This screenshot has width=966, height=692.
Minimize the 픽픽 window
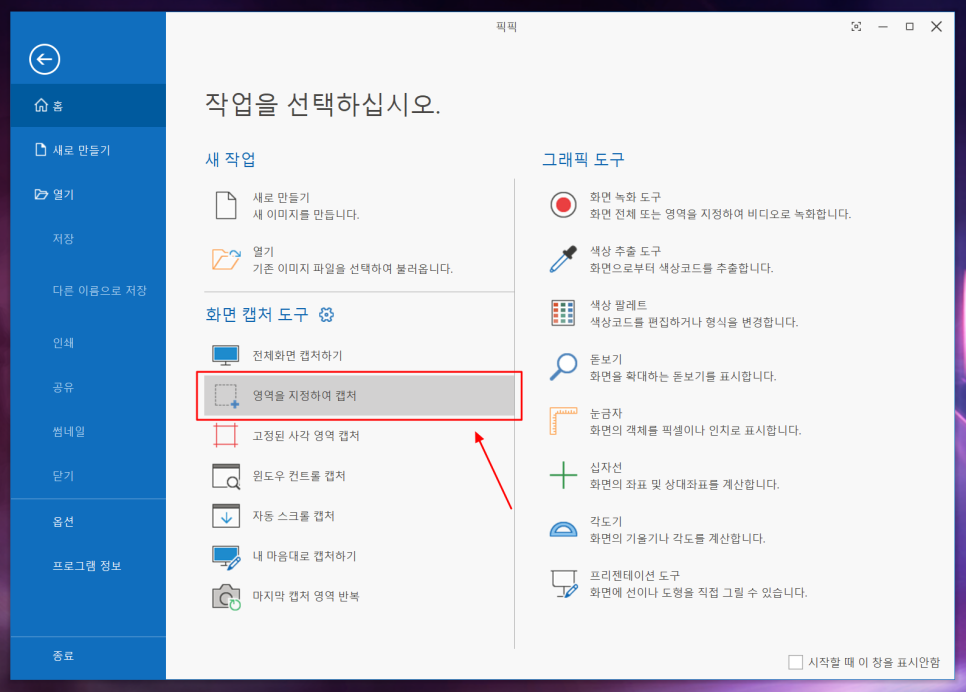pyautogui.click(x=883, y=26)
